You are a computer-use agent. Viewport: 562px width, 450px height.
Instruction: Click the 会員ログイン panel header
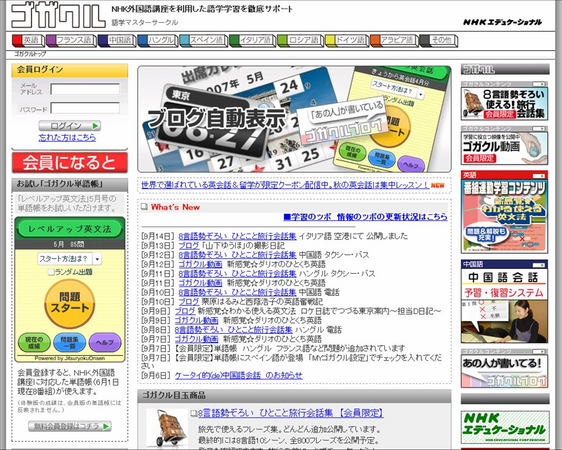click(x=70, y=70)
